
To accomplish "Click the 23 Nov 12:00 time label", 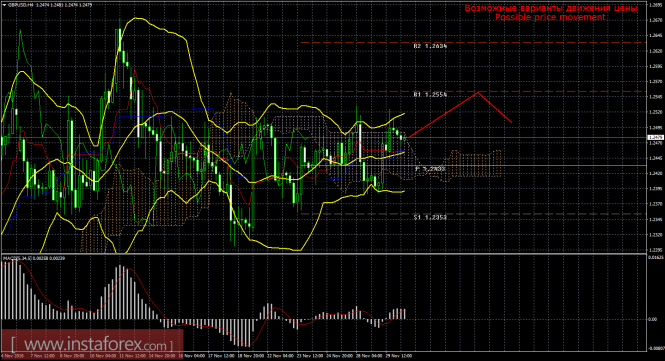I will 310,356.
